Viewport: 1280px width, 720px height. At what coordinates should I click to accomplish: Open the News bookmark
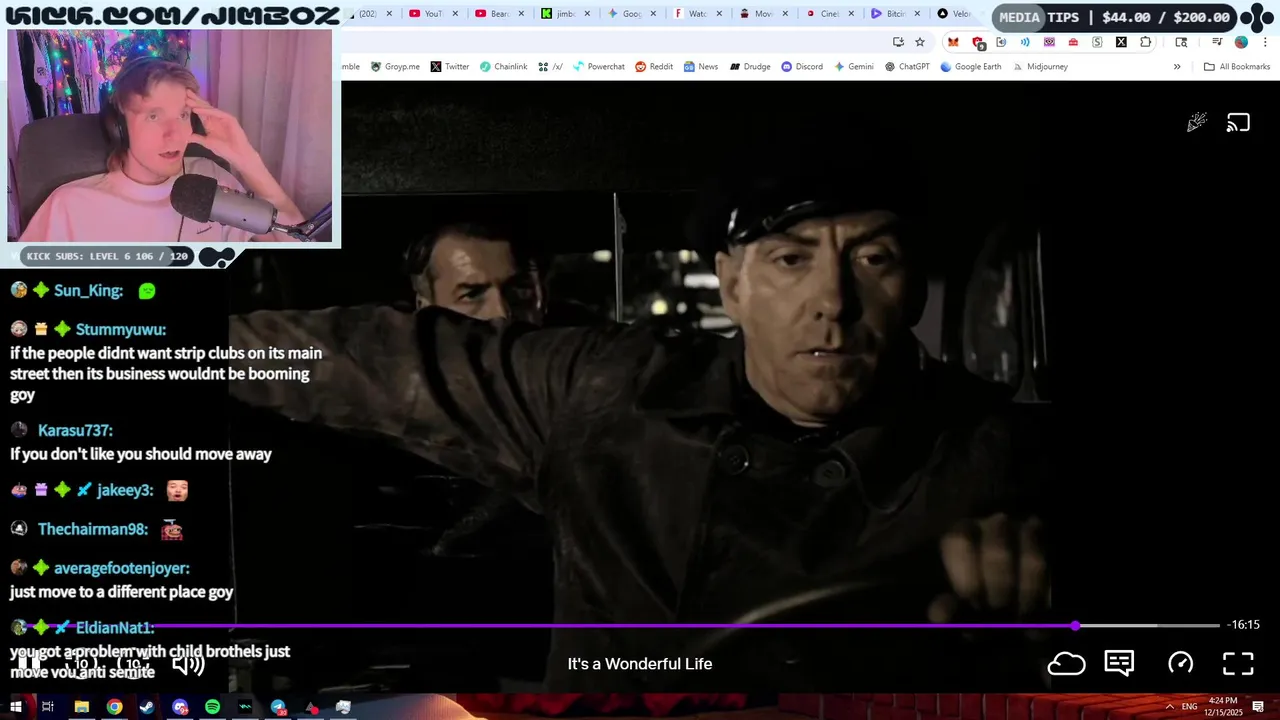pyautogui.click(x=700, y=66)
